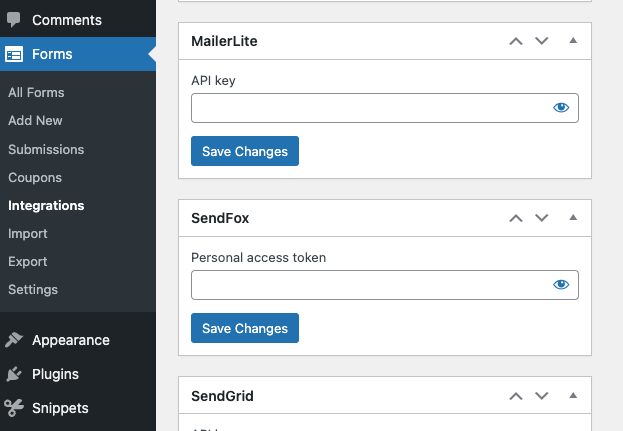Click the MailerLite panel heading
Screen dimensions: 623x431
[224, 41]
